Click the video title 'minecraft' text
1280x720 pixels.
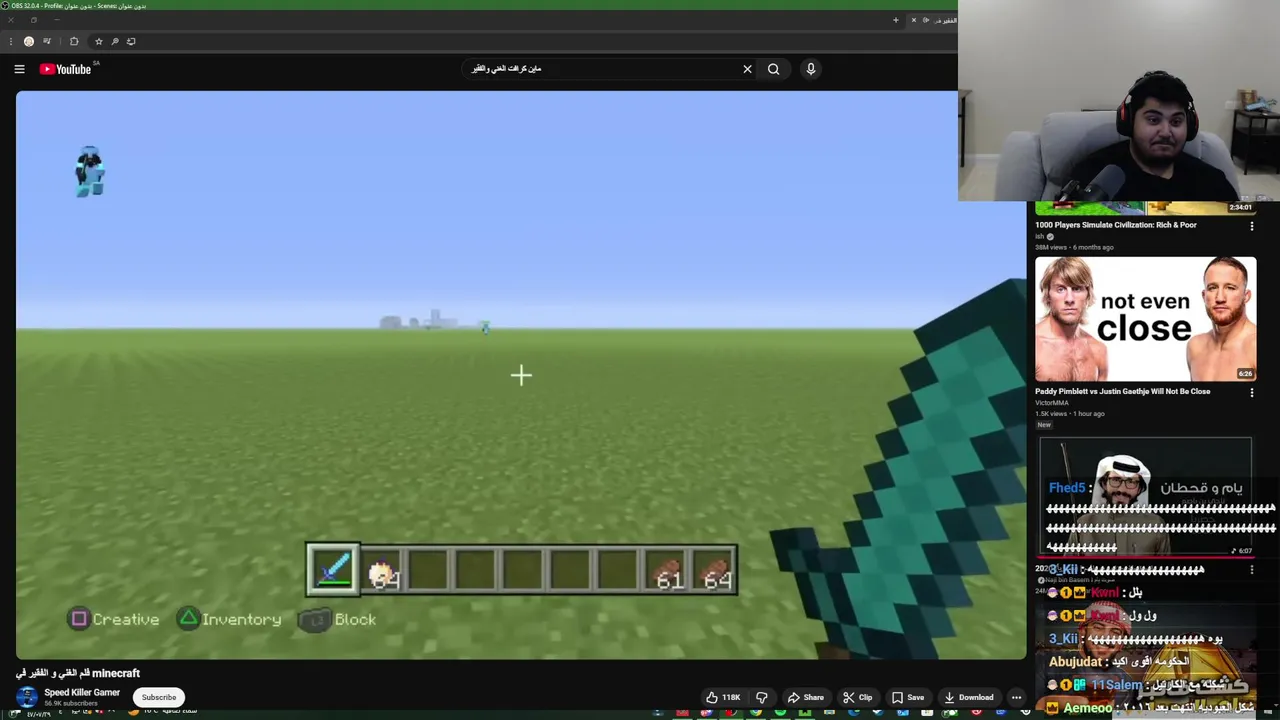pyautogui.click(x=116, y=673)
